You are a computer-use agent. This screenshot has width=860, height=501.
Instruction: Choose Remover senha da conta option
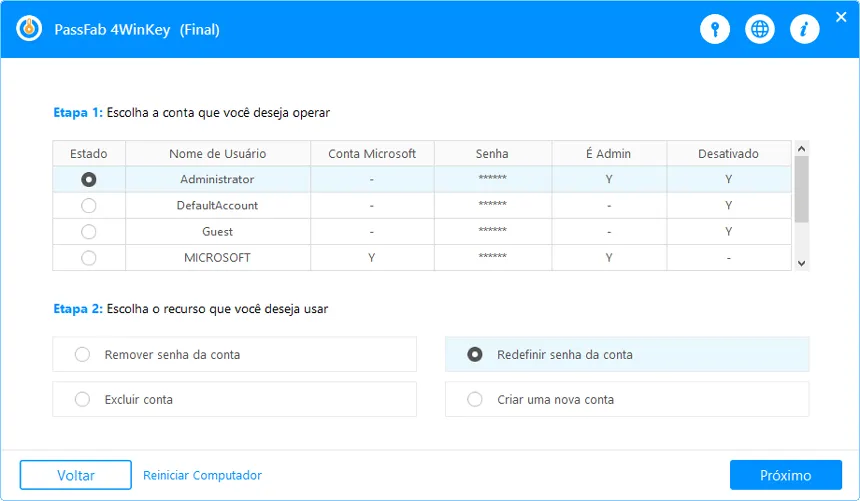tap(83, 355)
